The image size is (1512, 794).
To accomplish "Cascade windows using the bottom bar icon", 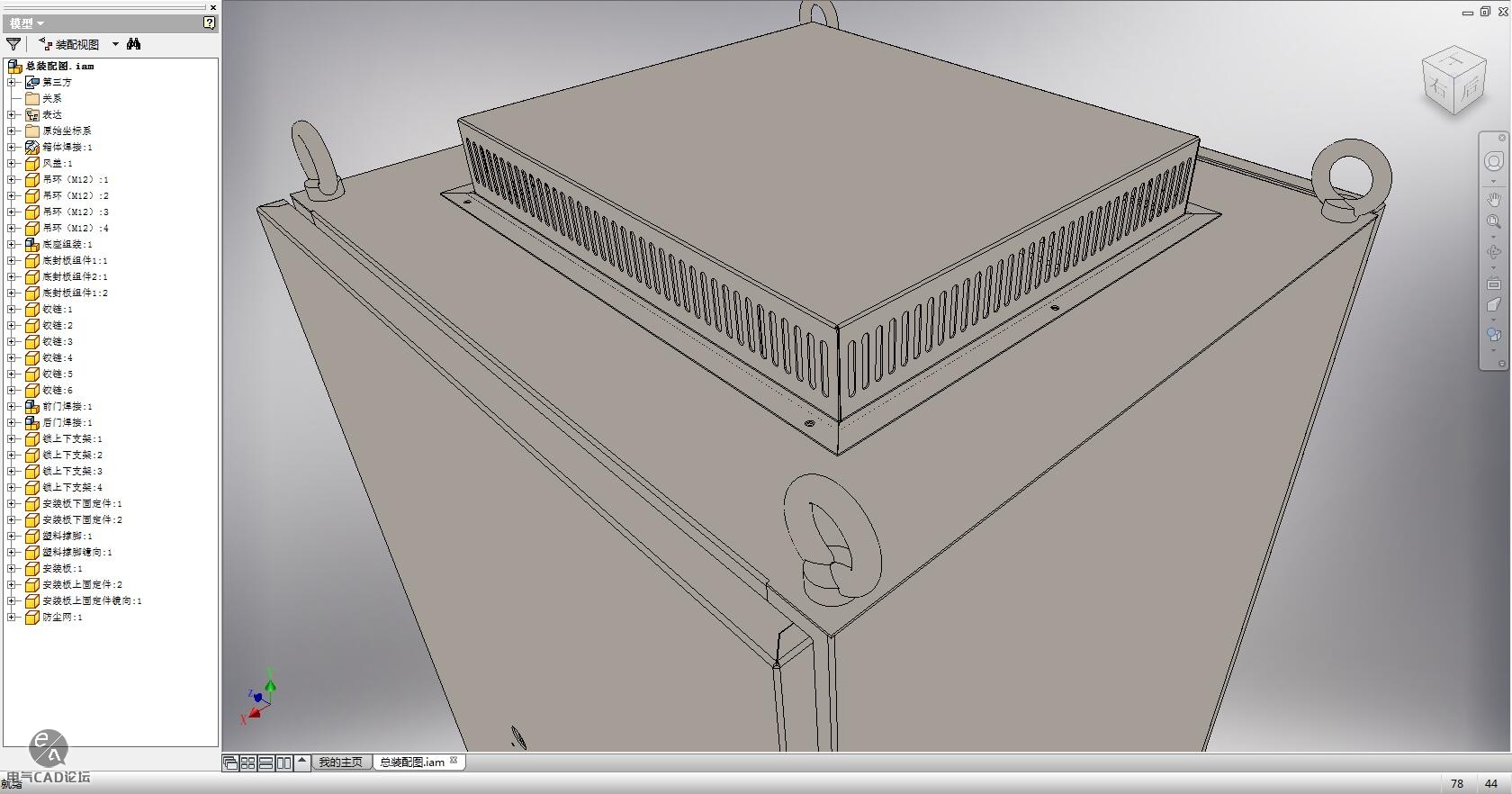I will click(230, 762).
